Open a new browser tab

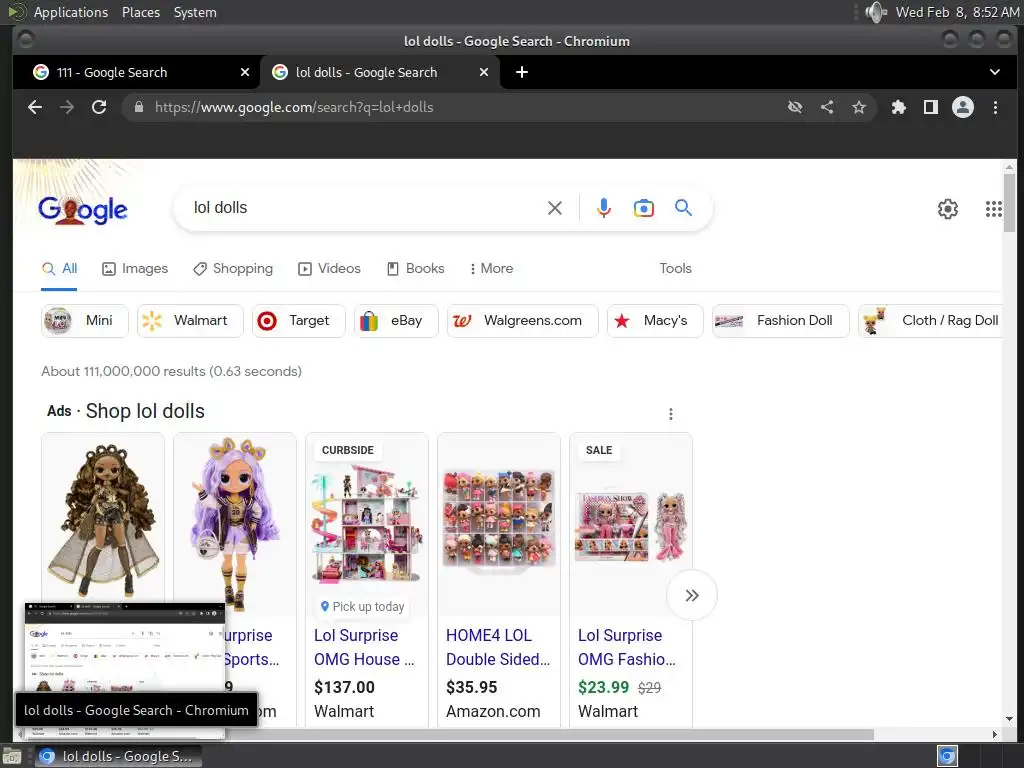(522, 72)
